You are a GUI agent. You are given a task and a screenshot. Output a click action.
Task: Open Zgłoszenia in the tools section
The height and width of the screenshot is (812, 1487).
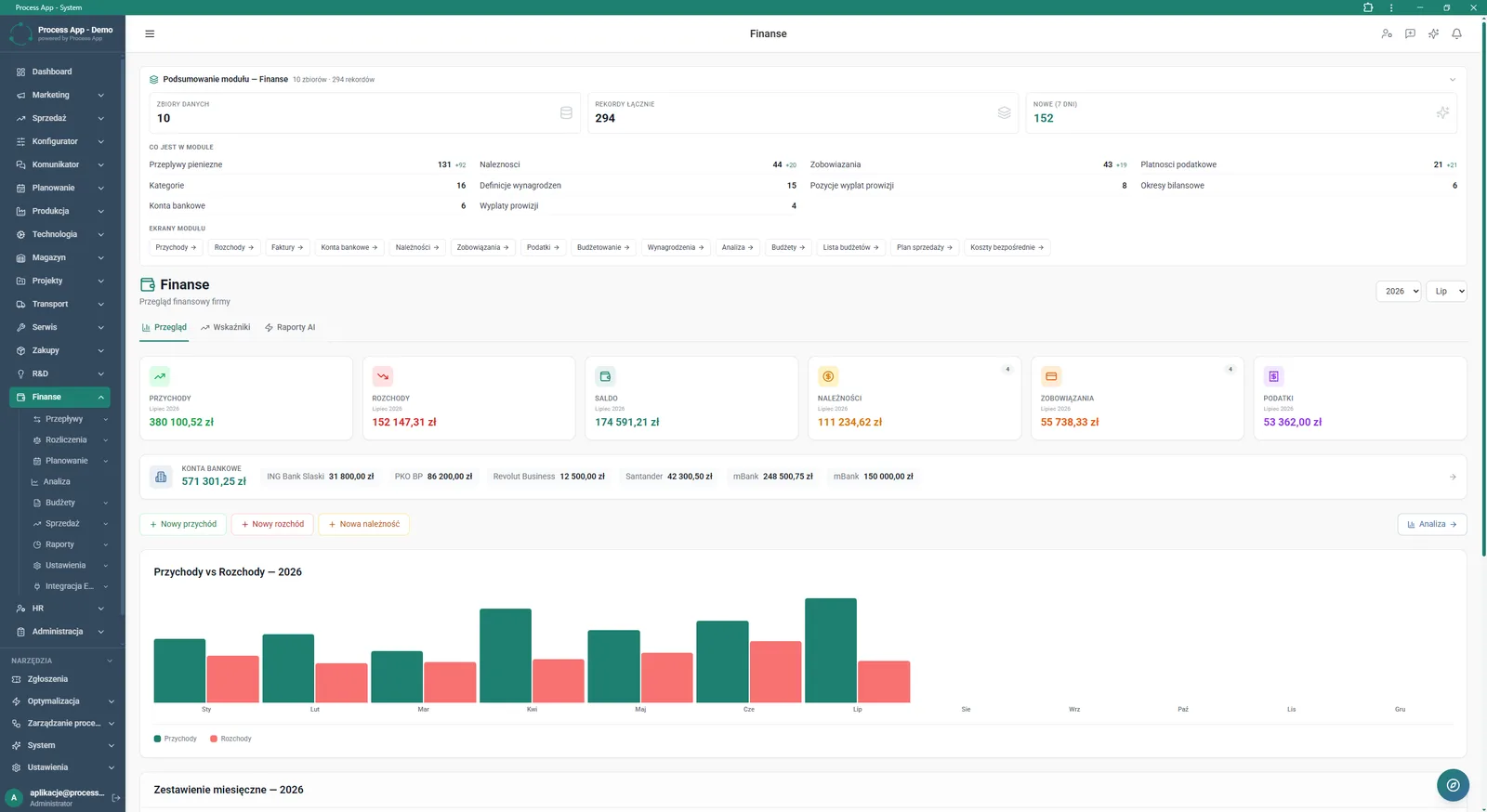pyautogui.click(x=62, y=679)
